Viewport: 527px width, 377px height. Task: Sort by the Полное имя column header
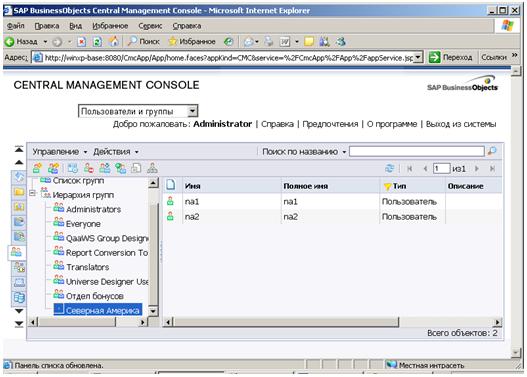click(x=330, y=186)
